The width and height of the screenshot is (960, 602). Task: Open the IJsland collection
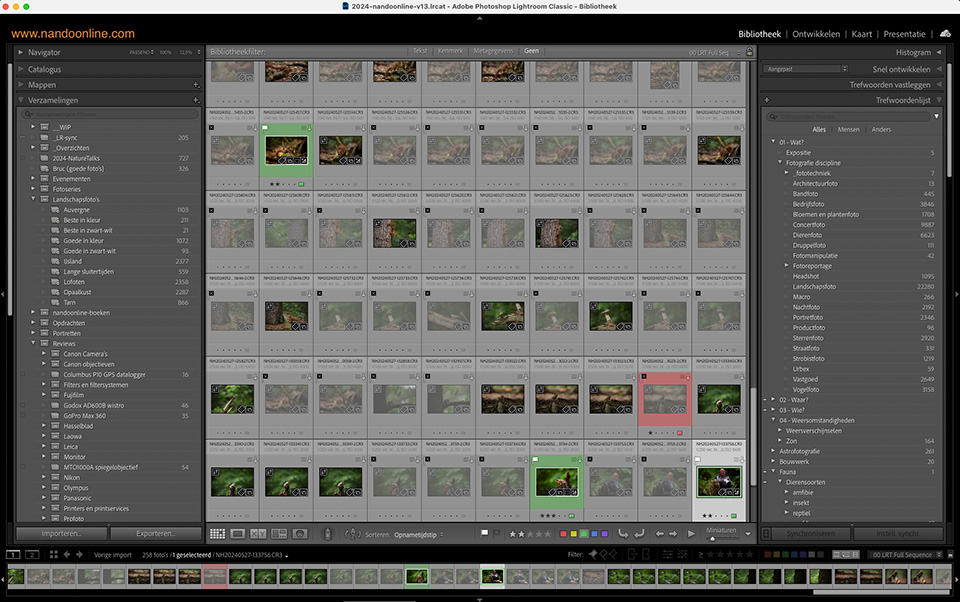[x=72, y=261]
